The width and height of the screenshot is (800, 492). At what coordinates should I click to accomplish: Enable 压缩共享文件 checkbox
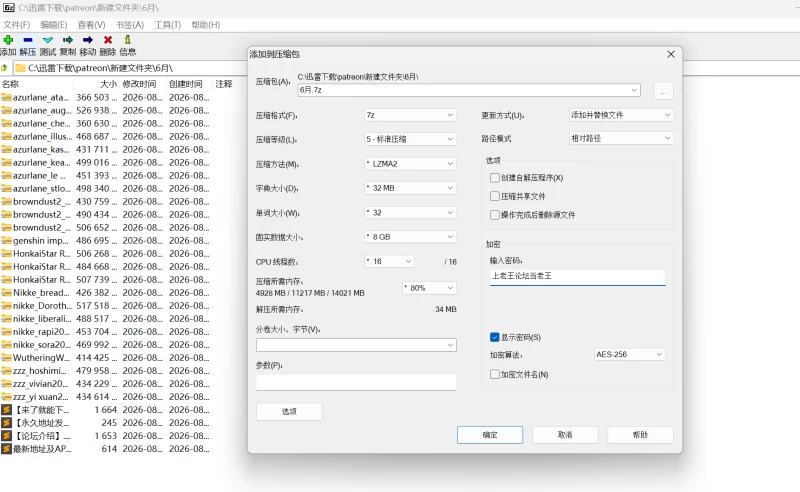[494, 196]
